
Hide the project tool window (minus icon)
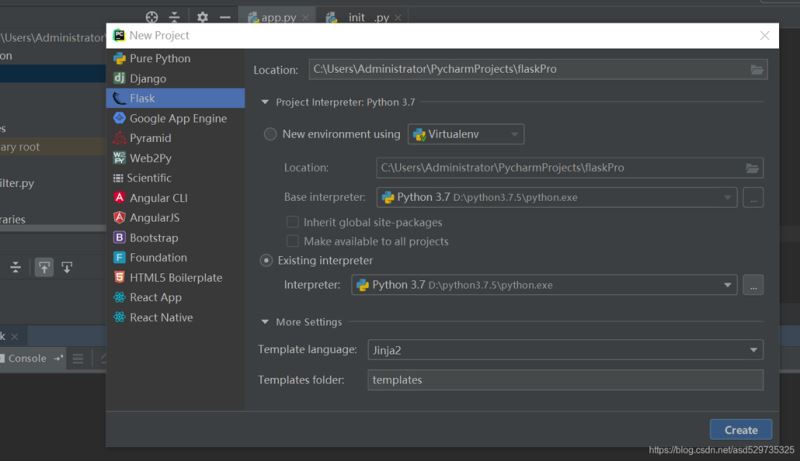click(x=225, y=17)
